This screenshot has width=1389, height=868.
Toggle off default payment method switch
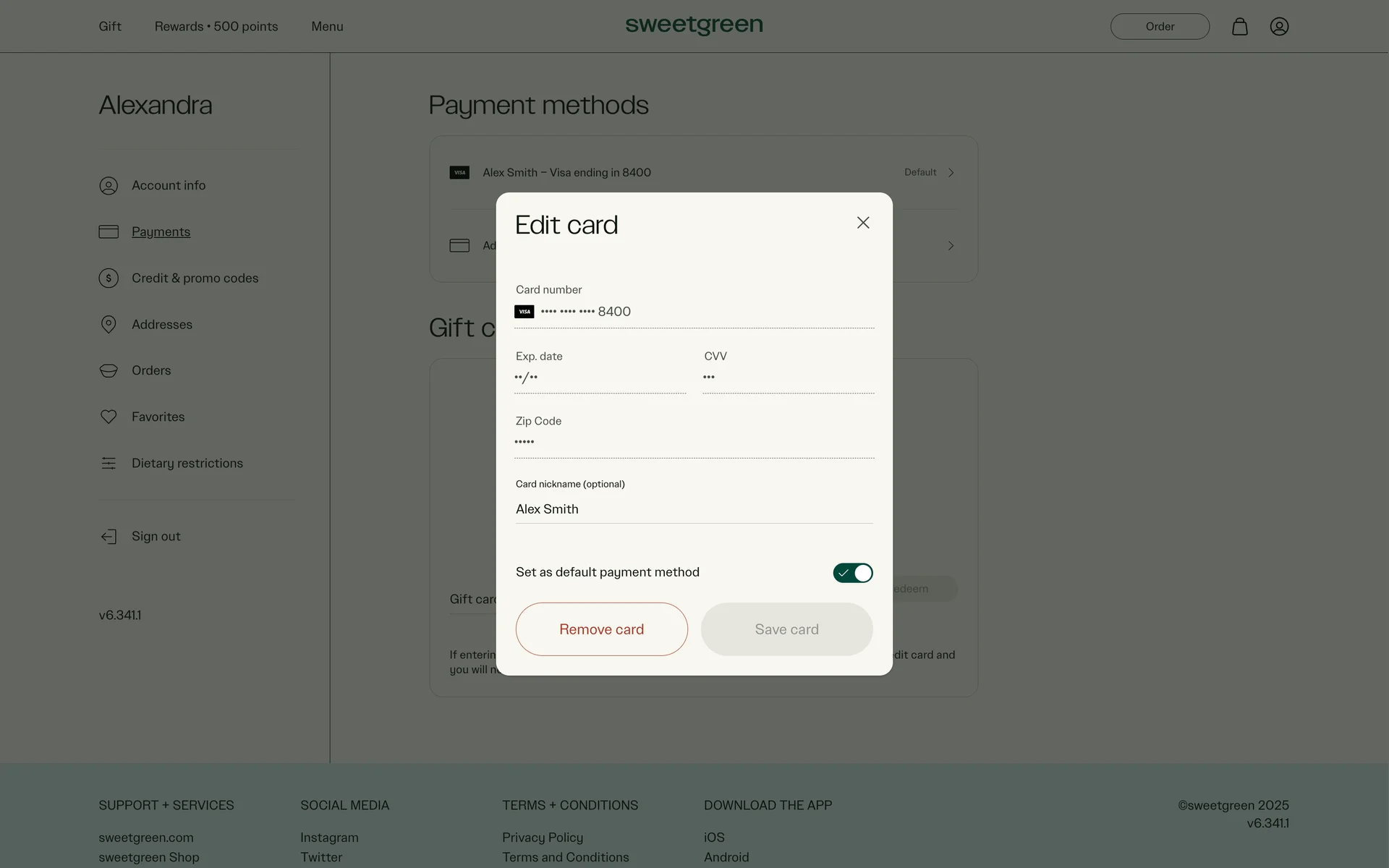853,573
